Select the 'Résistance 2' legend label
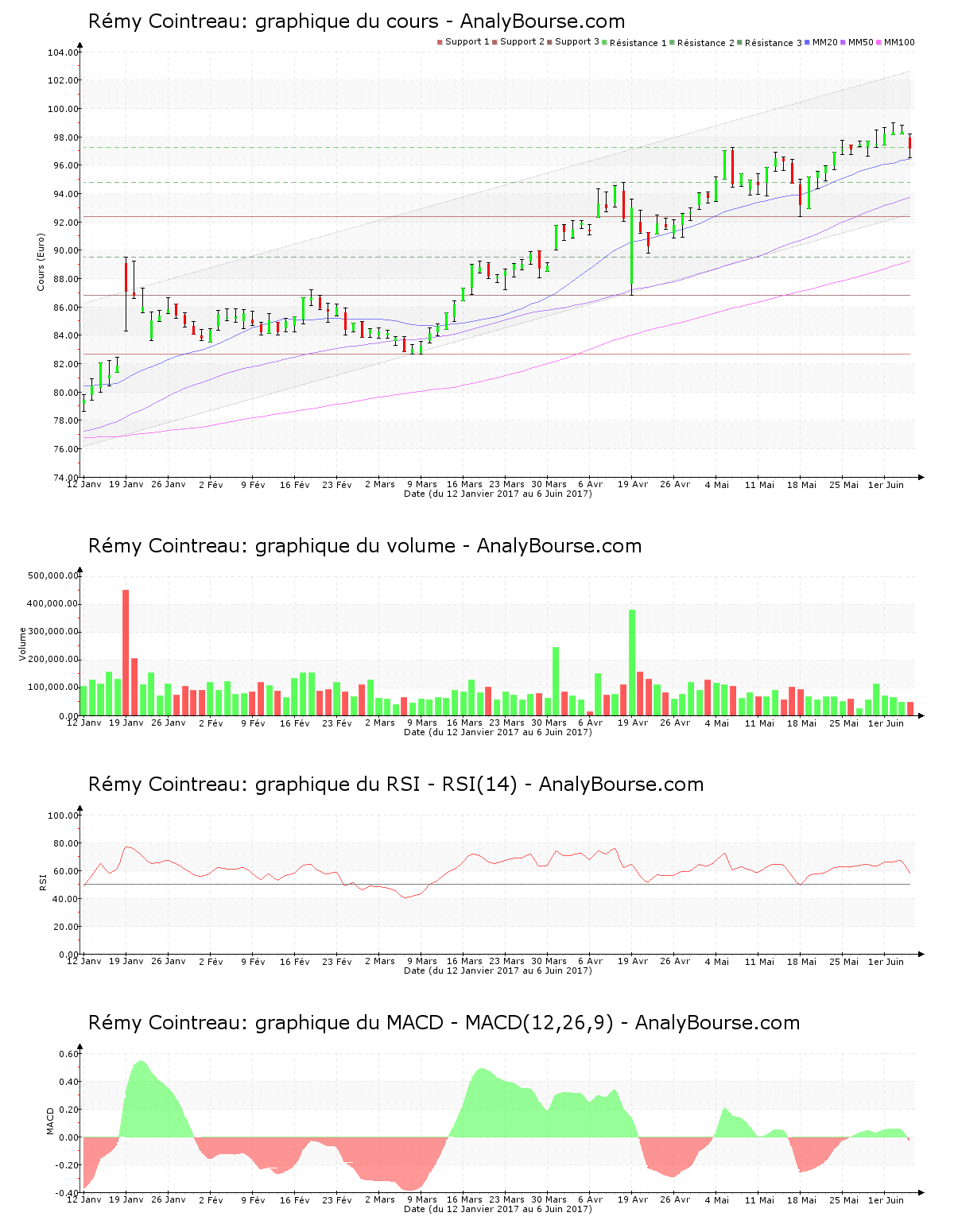954x1232 pixels. click(x=706, y=43)
